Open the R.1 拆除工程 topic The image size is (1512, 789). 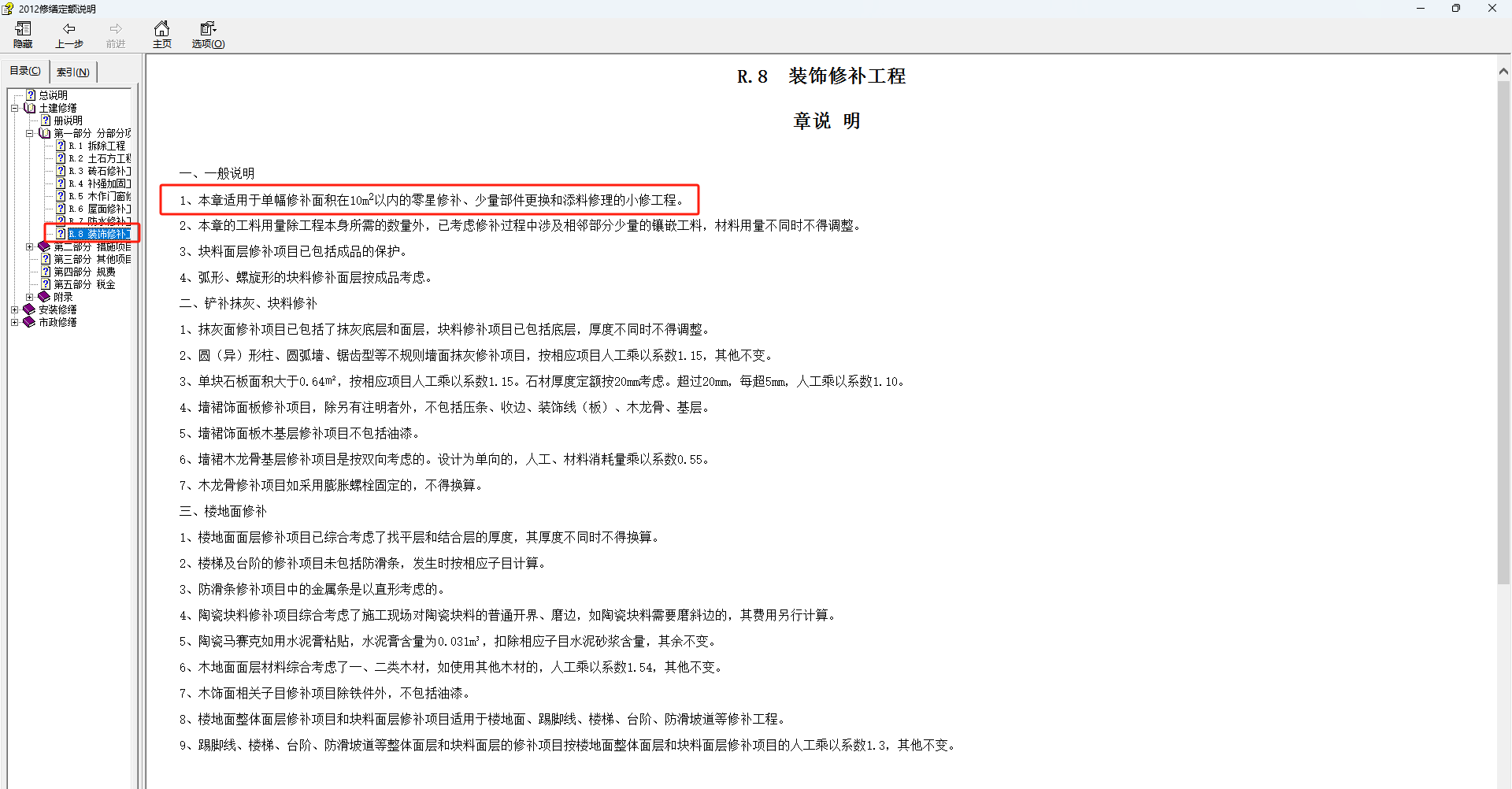click(x=97, y=146)
